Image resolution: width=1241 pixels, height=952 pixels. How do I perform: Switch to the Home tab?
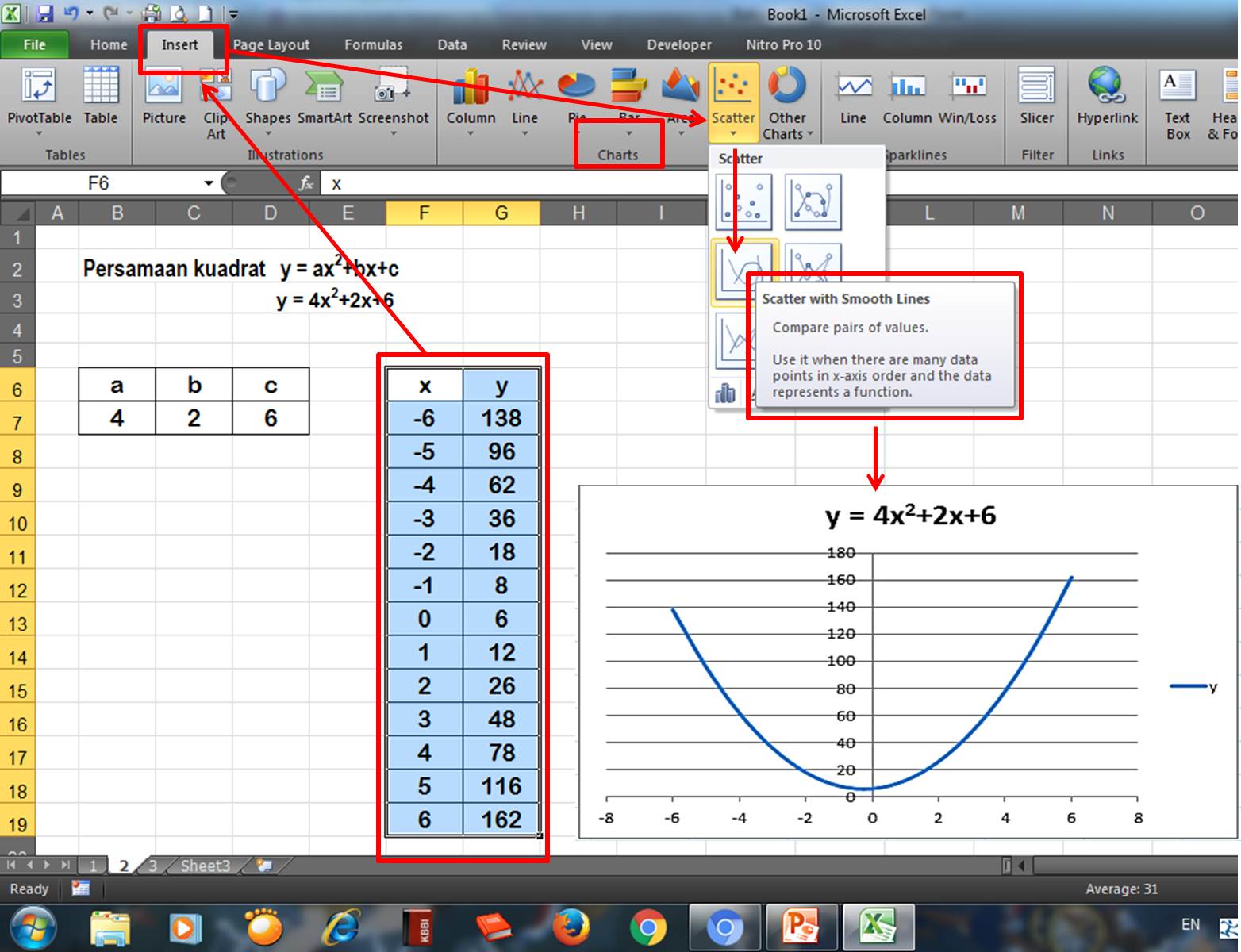[109, 44]
